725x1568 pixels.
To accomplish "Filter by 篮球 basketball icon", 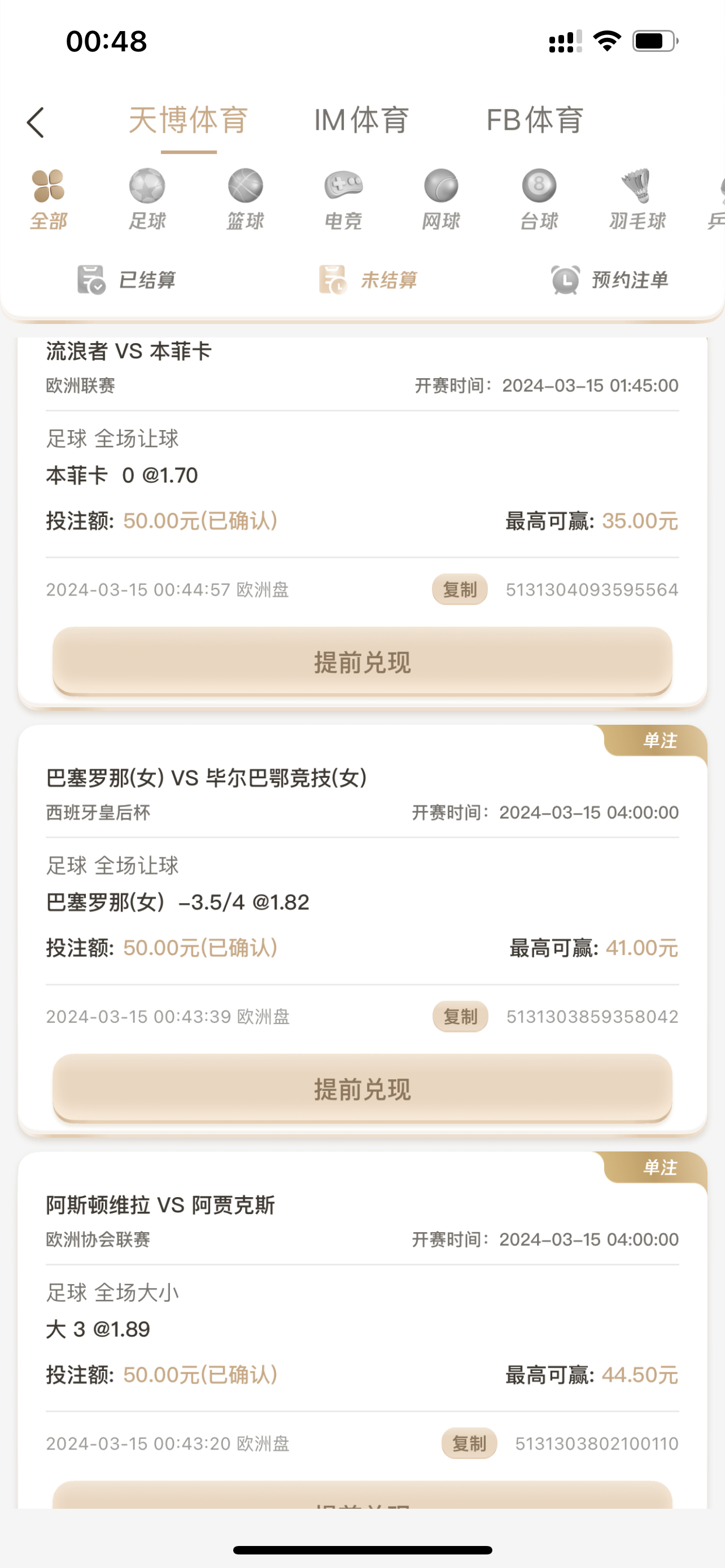I will pyautogui.click(x=245, y=186).
